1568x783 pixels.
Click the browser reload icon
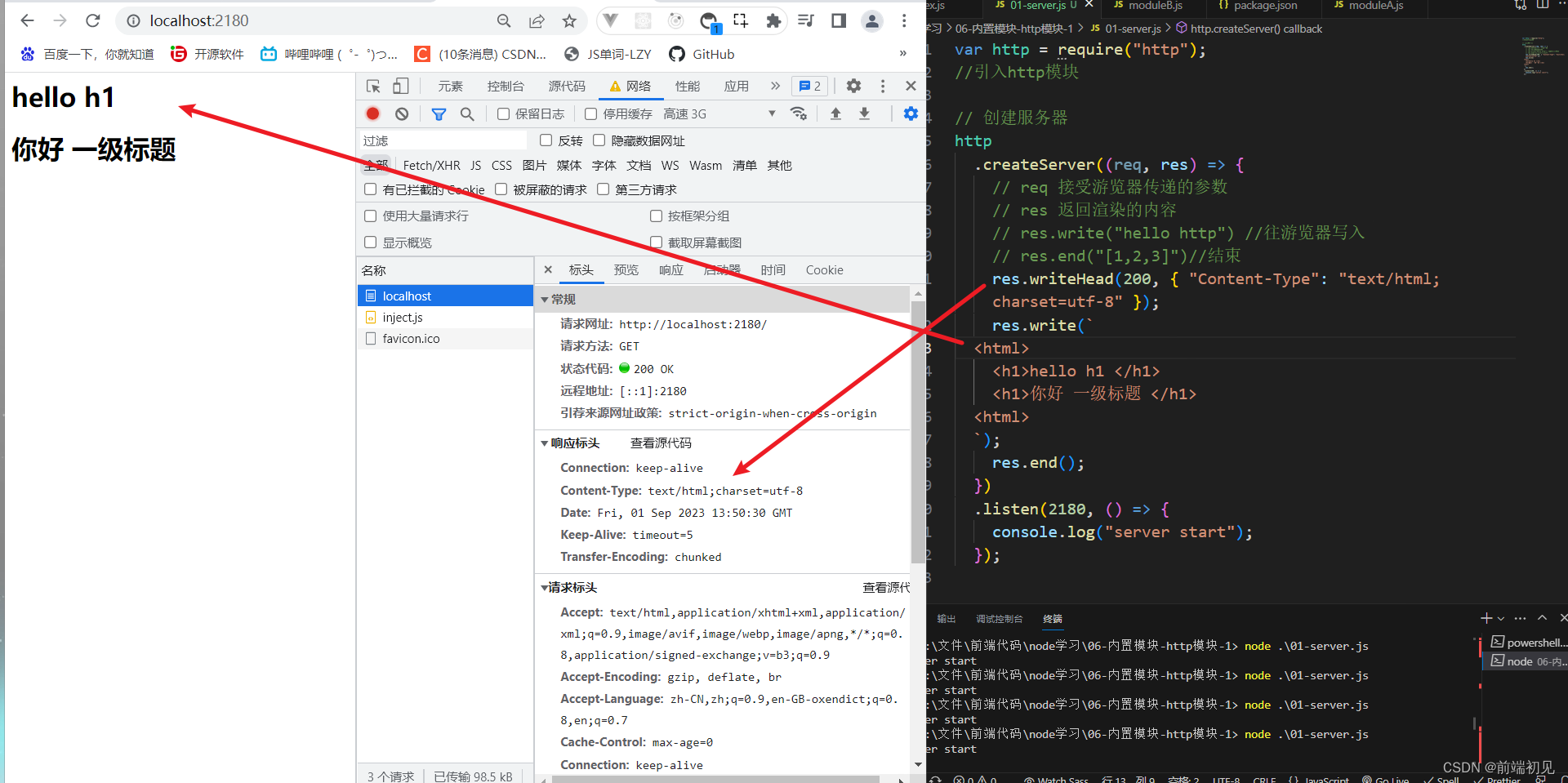[93, 20]
